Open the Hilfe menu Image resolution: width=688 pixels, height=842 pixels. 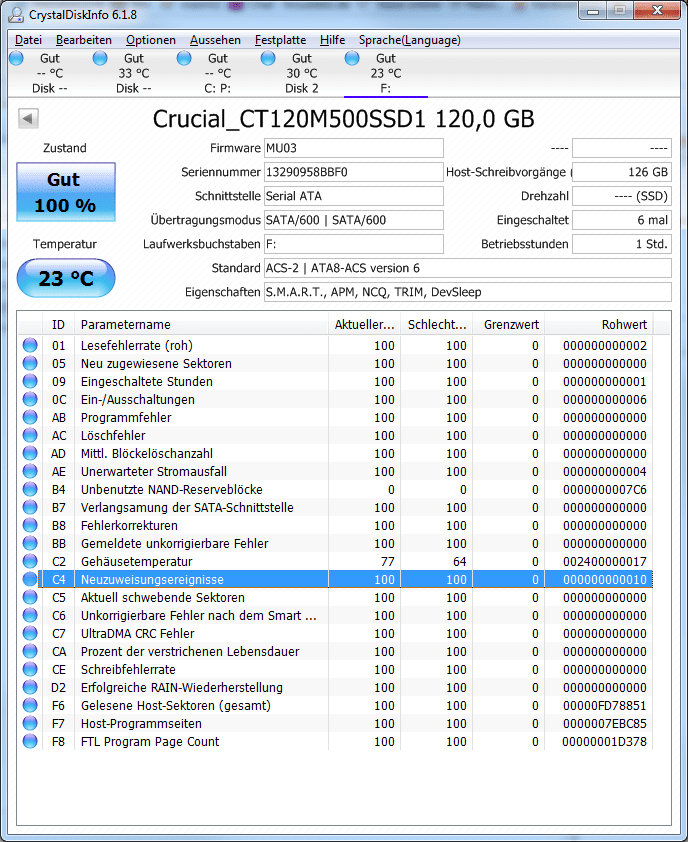click(x=332, y=40)
